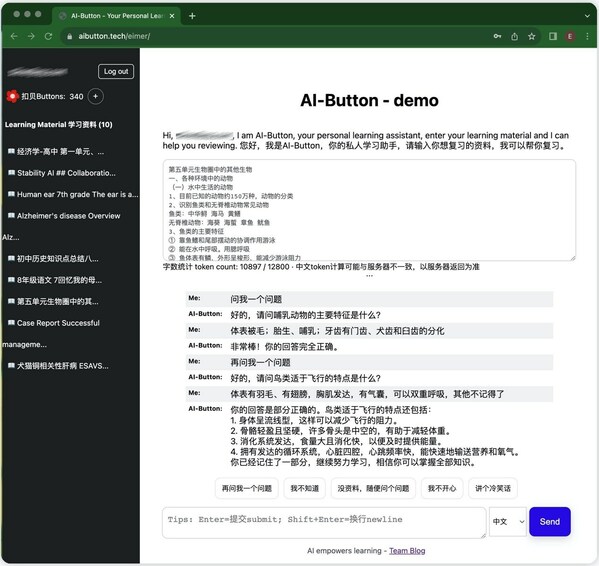Image resolution: width=599 pixels, height=566 pixels.
Task: Click the book icon beside Human ear 7th grade
Action: pos(11,194)
